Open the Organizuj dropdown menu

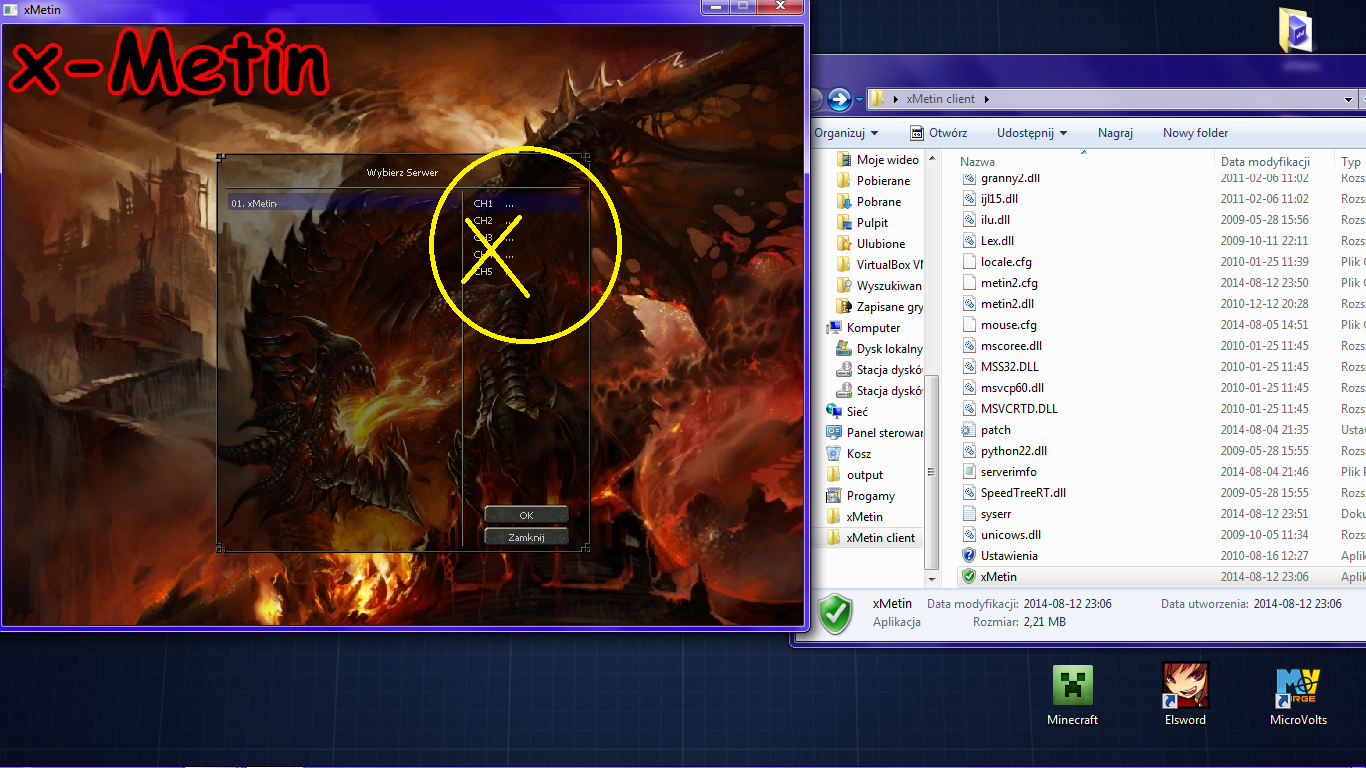[x=846, y=133]
